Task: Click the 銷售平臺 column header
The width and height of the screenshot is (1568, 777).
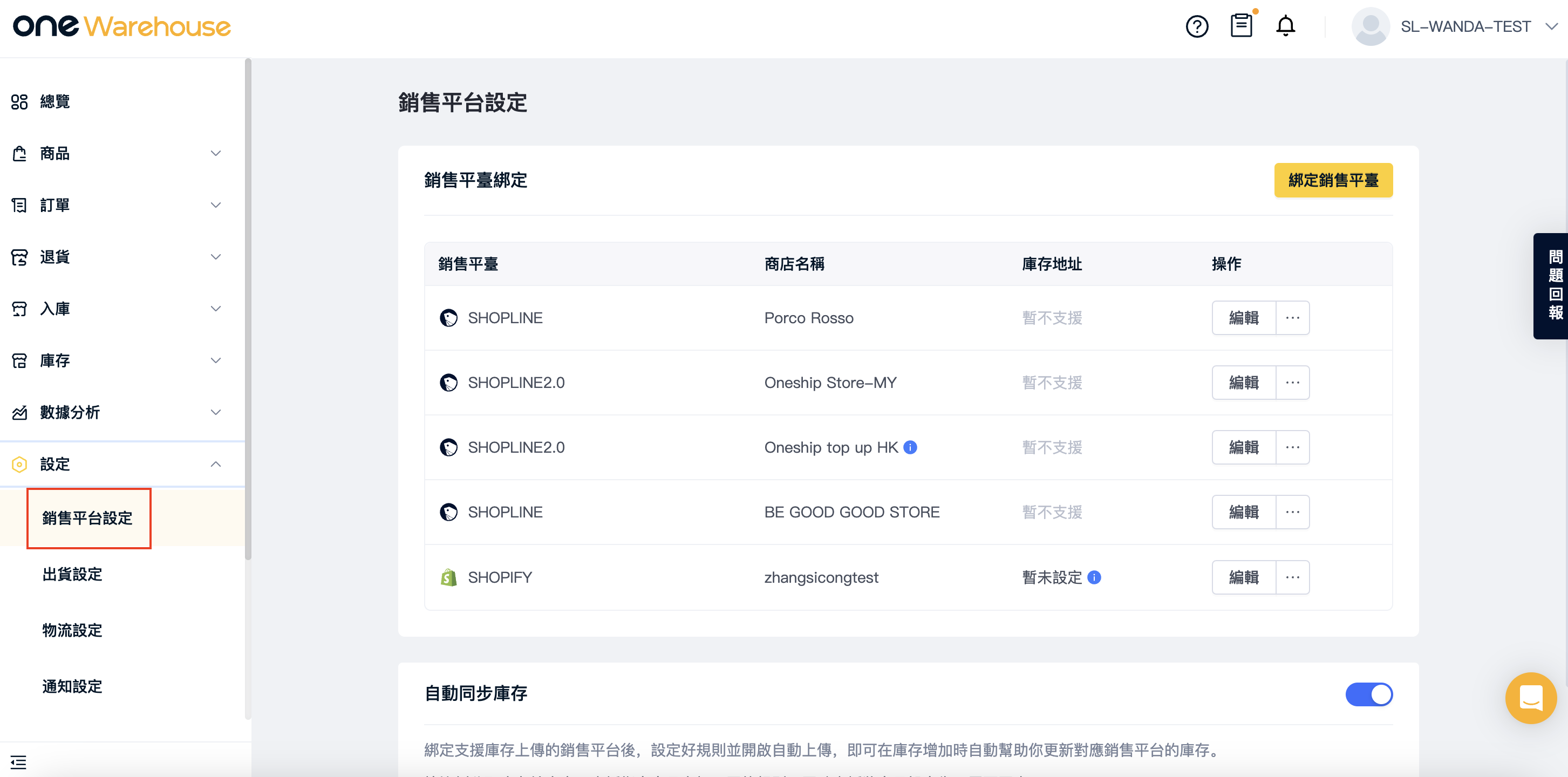Action: [x=468, y=264]
